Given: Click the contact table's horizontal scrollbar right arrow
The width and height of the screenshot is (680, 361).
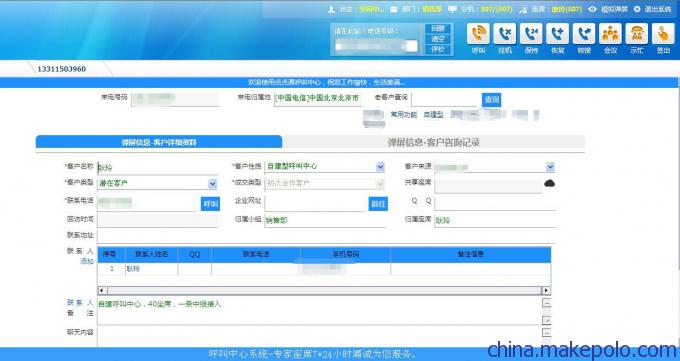Looking at the screenshot, I should (546, 290).
